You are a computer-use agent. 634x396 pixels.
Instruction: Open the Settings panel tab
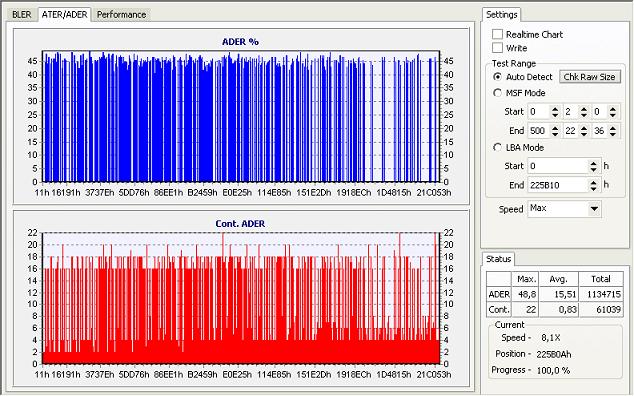click(501, 15)
